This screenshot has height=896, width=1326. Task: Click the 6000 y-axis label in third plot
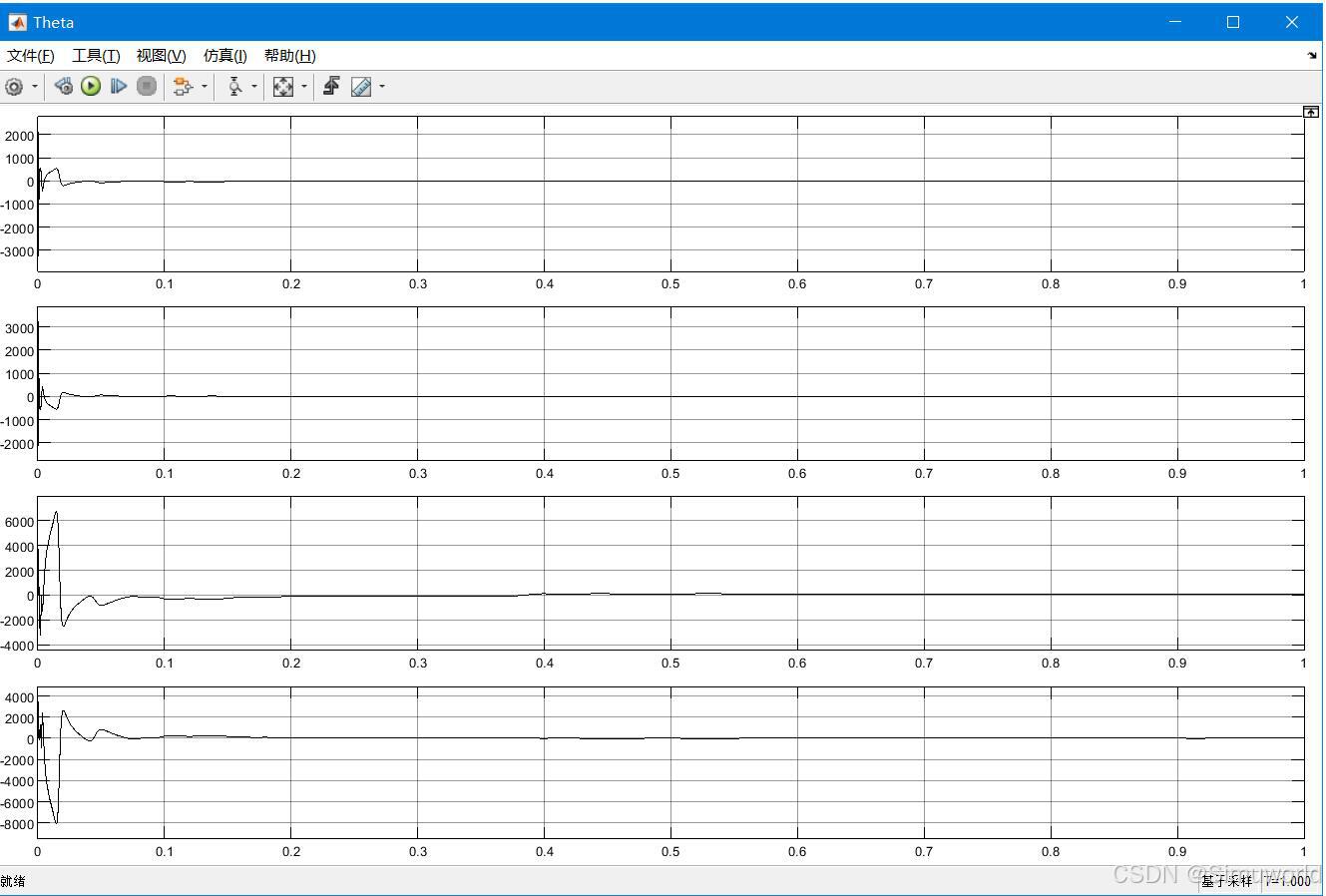[20, 522]
